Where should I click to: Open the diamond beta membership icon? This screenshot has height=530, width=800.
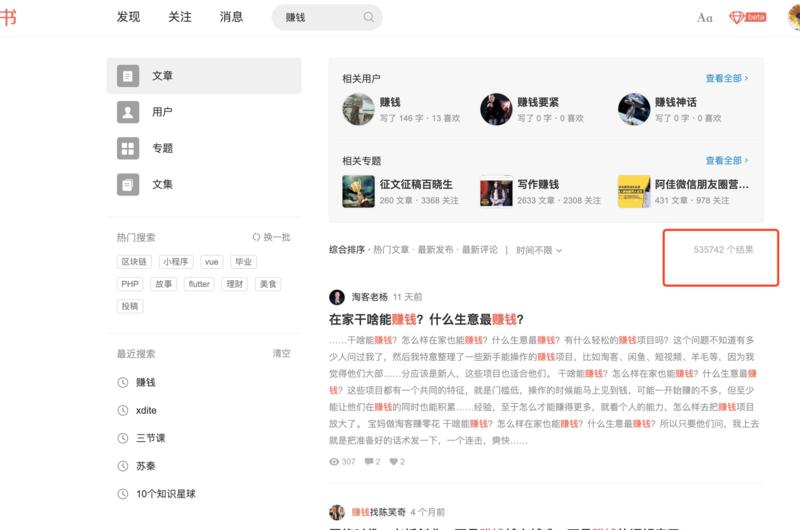tap(747, 17)
